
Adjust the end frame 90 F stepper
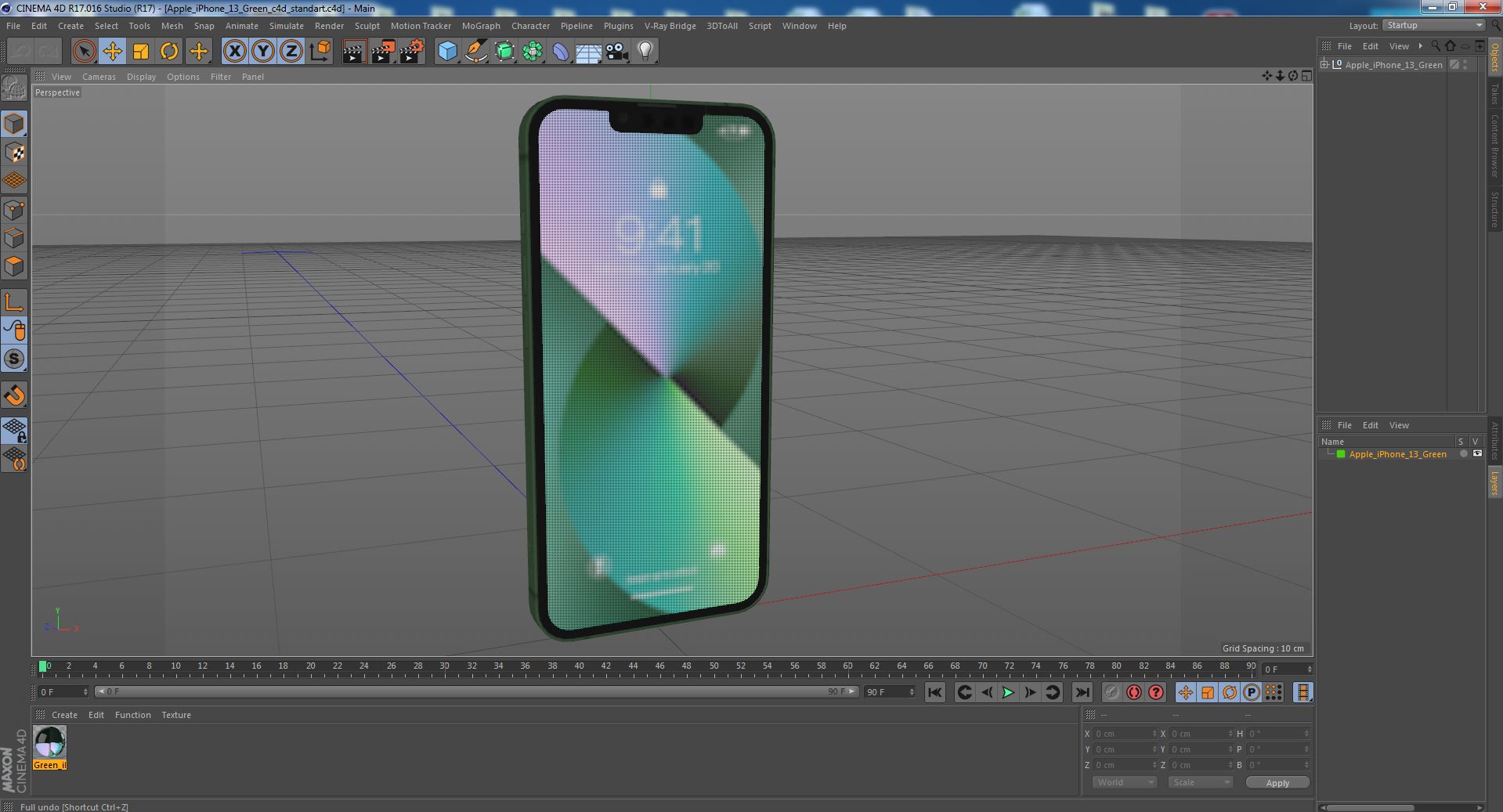pos(911,692)
